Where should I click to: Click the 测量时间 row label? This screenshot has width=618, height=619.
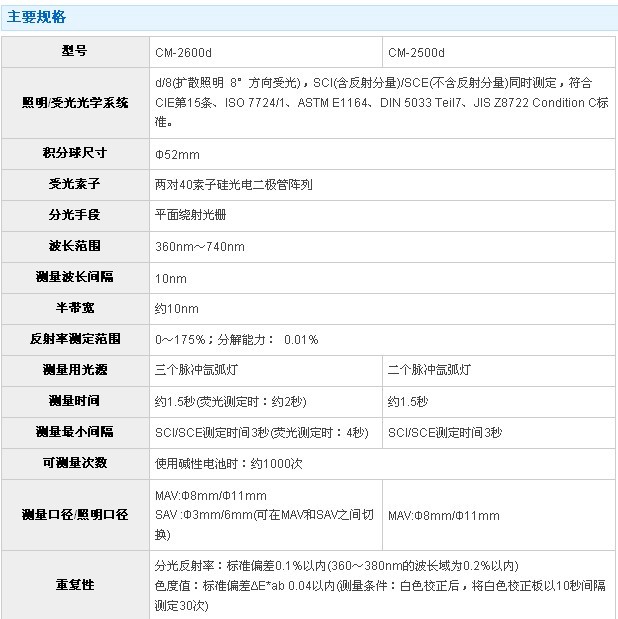pyautogui.click(x=75, y=401)
